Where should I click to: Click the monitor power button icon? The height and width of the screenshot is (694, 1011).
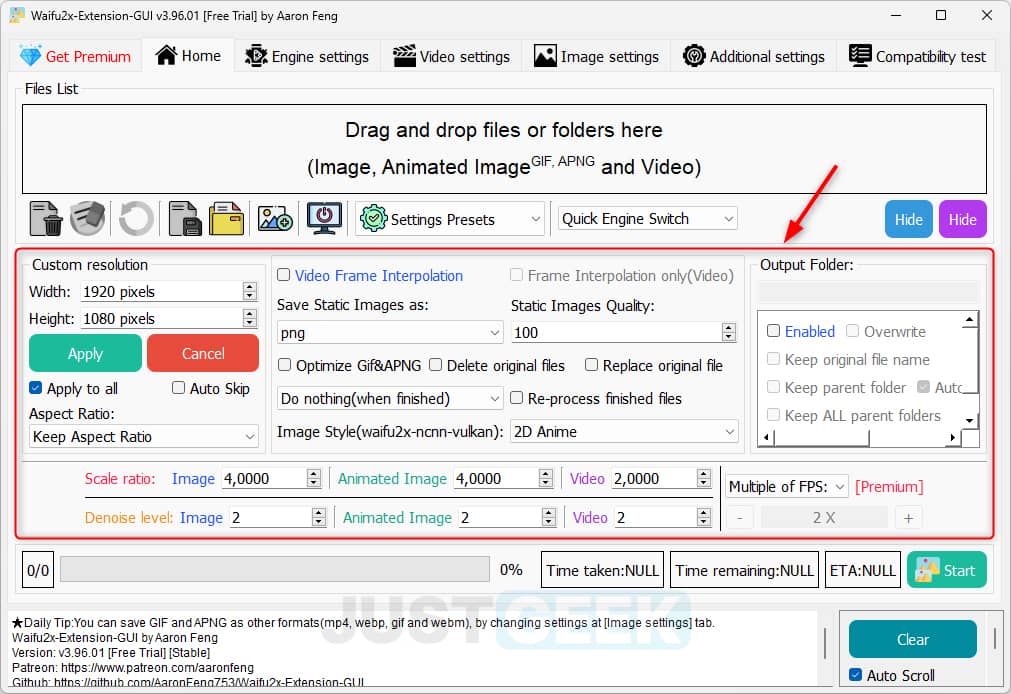(324, 219)
